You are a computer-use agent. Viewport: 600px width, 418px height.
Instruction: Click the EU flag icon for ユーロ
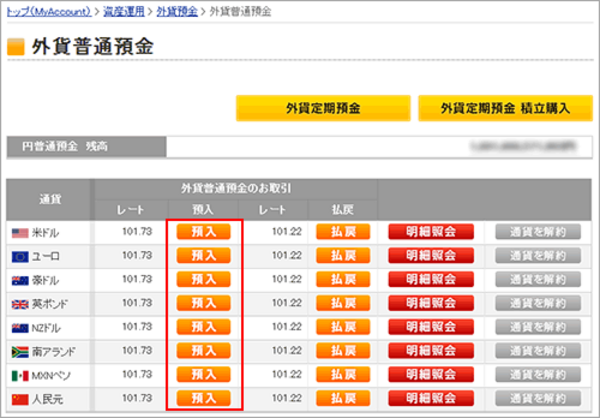coord(22,256)
